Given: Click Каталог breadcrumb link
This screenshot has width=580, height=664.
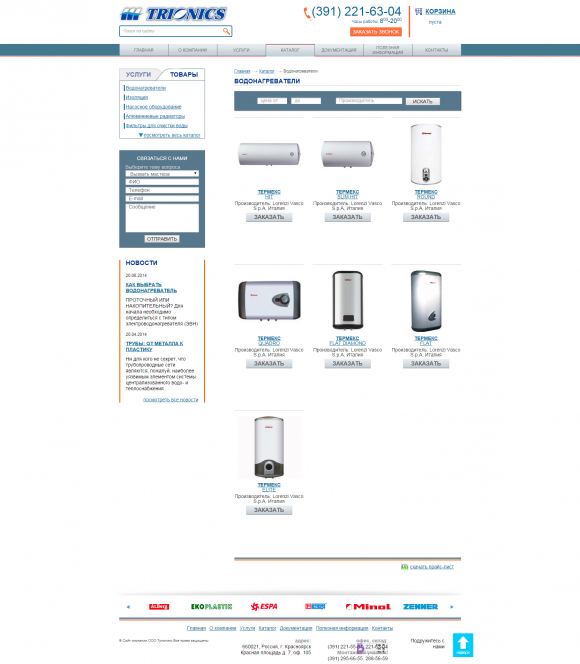Looking at the screenshot, I should [x=267, y=71].
